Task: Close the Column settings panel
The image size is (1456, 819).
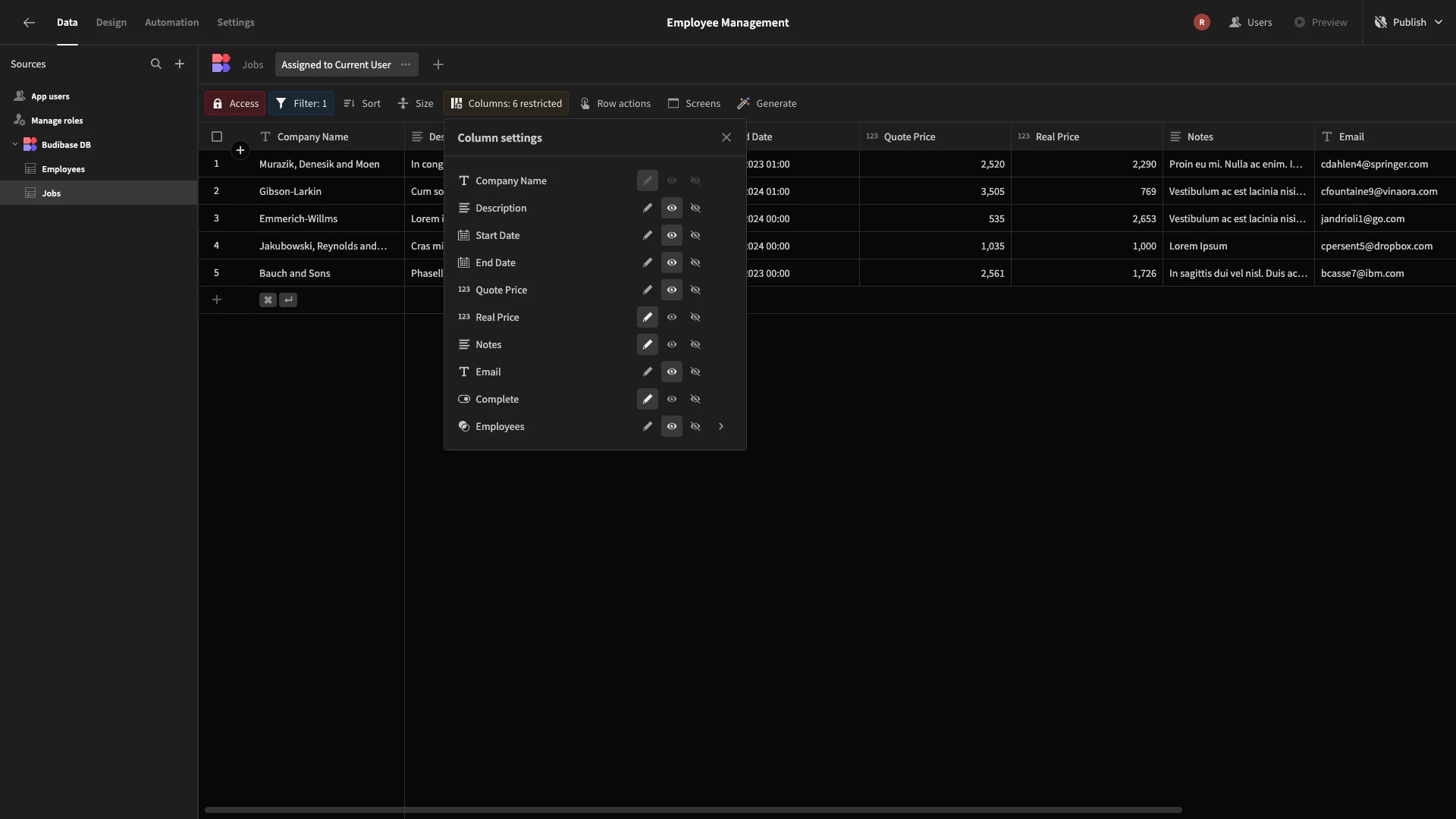Action: [x=726, y=137]
